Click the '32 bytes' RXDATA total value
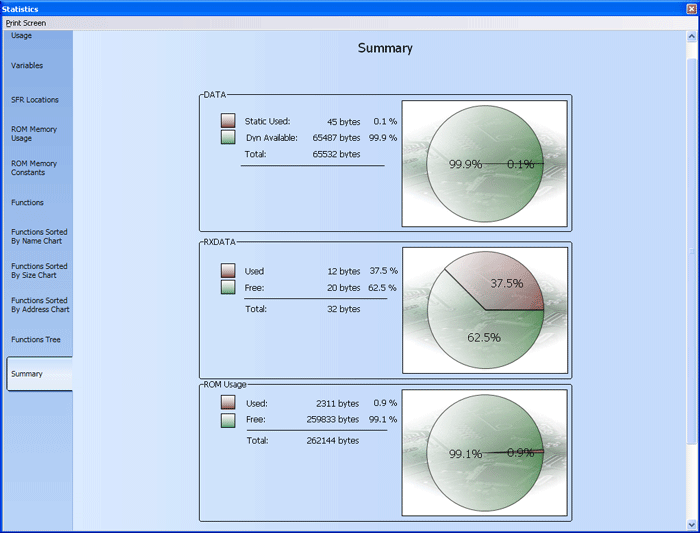700x533 pixels. [344, 309]
